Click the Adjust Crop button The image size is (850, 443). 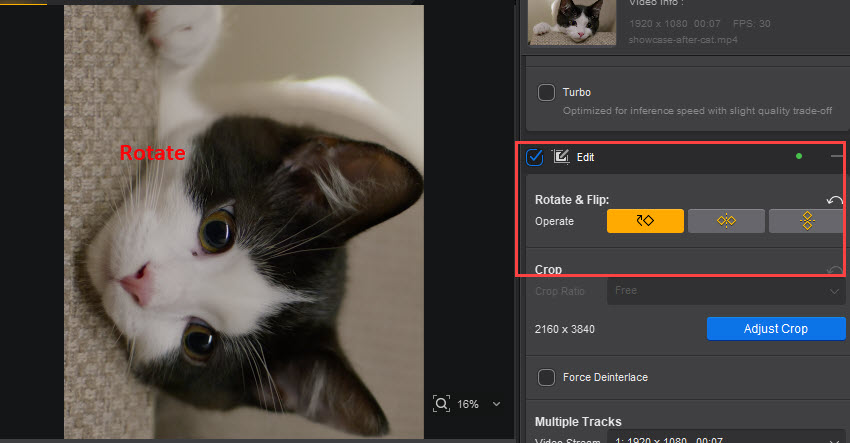pyautogui.click(x=776, y=329)
